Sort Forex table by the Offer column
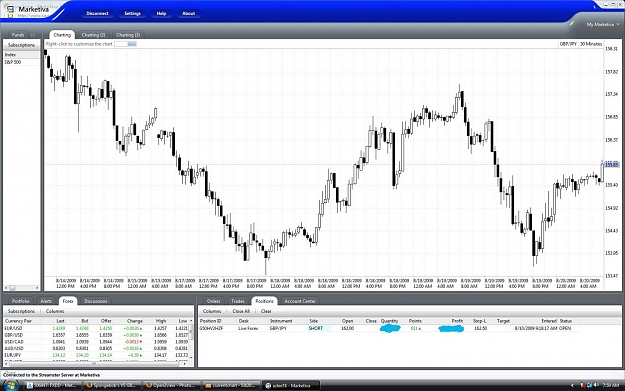This screenshot has width=625, height=391. tap(106, 321)
